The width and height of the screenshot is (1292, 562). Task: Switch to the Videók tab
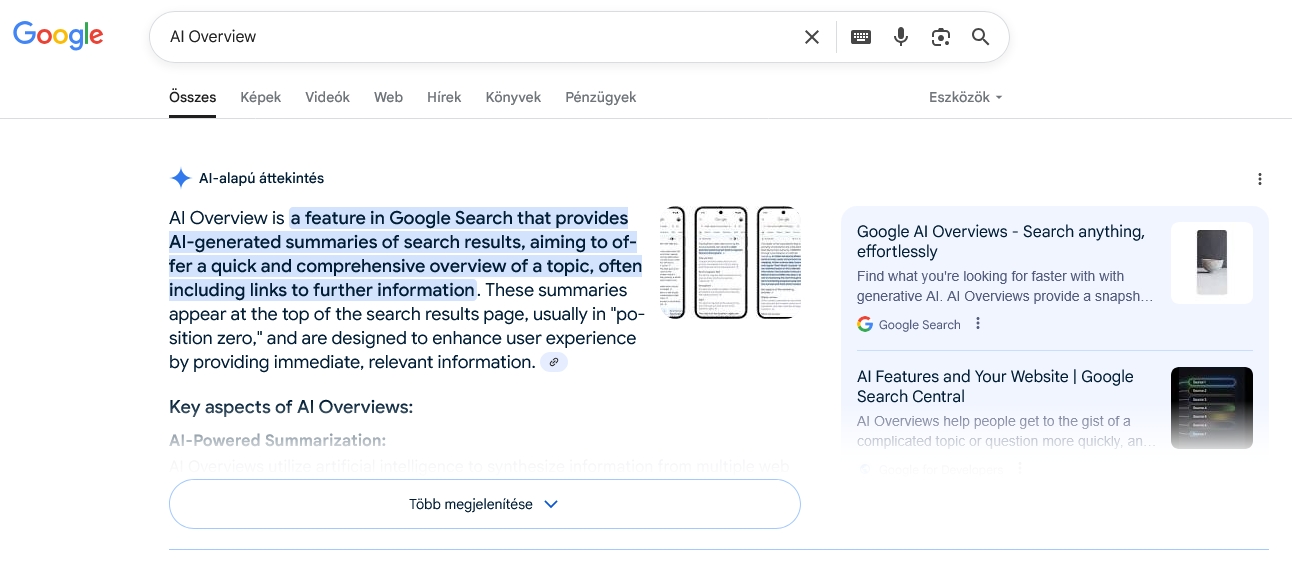tap(327, 97)
